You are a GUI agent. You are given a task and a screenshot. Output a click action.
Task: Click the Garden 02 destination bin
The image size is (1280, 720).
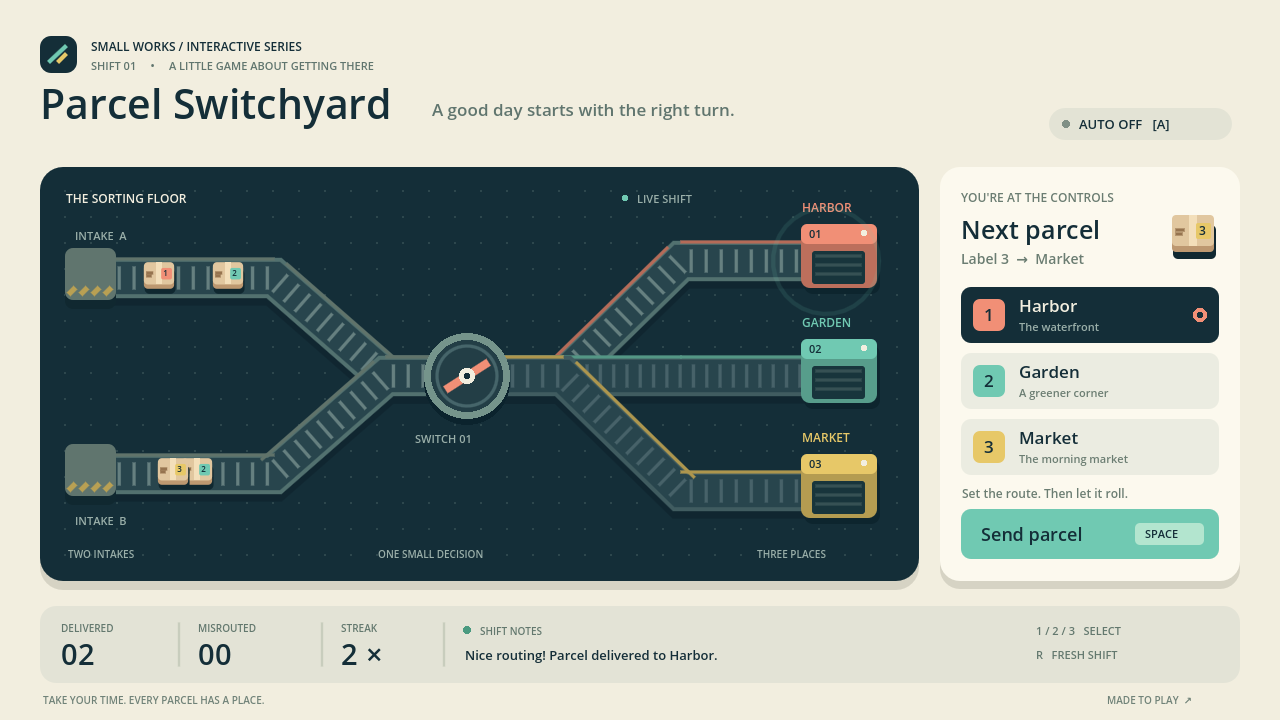(839, 371)
